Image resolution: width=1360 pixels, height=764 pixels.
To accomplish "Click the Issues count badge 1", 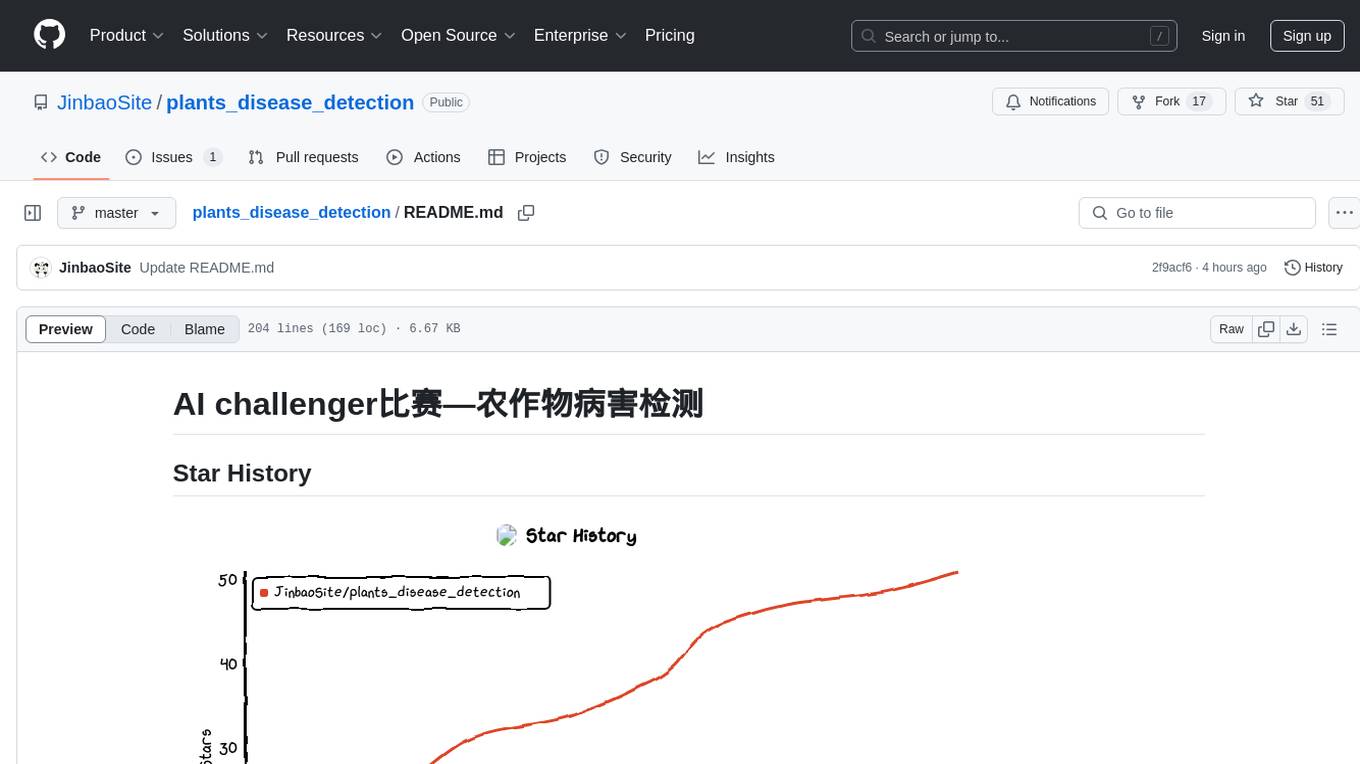I will click(212, 157).
